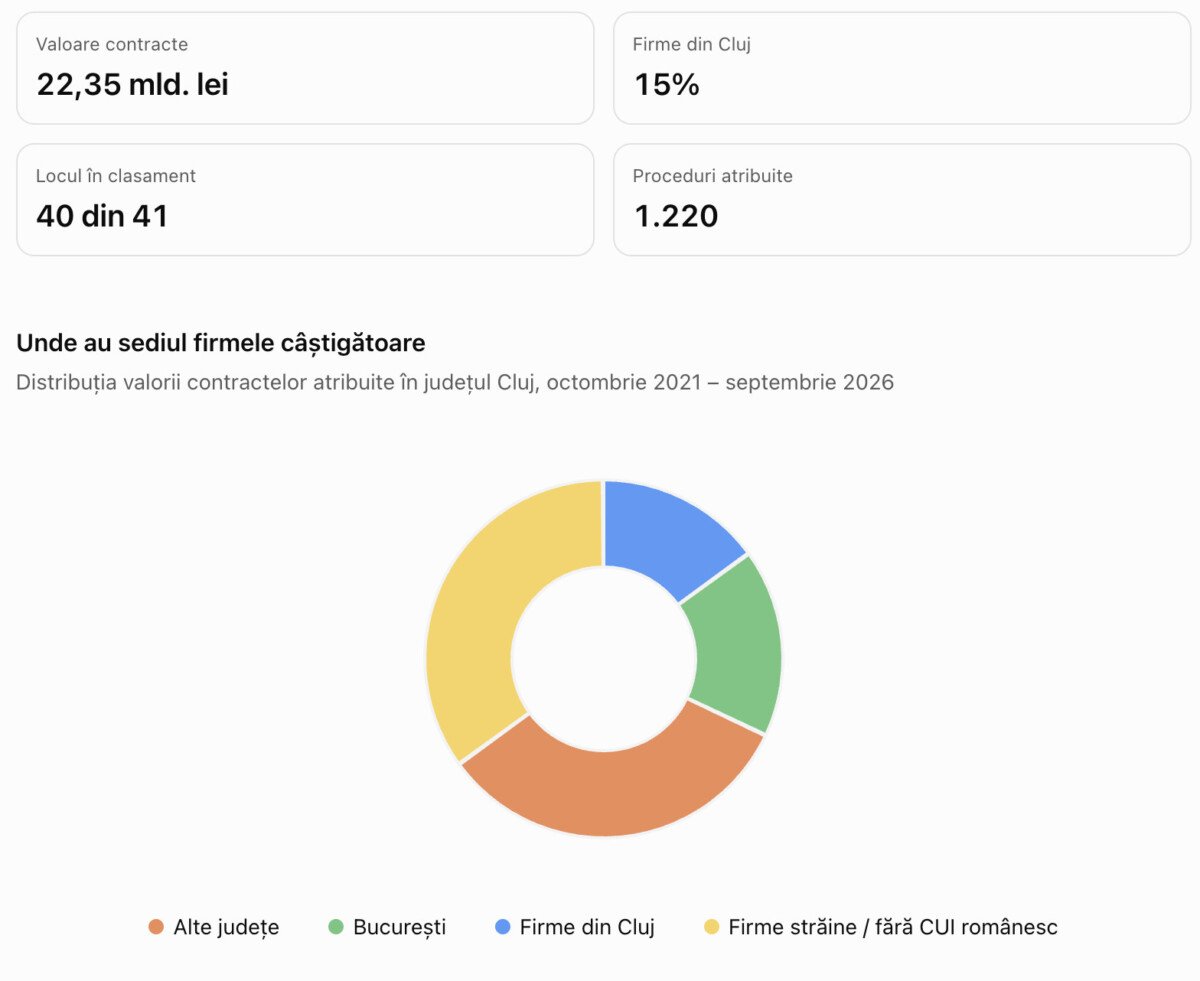Click the subtitle Distribuția valorii contractelor atribuite

pyautogui.click(x=455, y=382)
